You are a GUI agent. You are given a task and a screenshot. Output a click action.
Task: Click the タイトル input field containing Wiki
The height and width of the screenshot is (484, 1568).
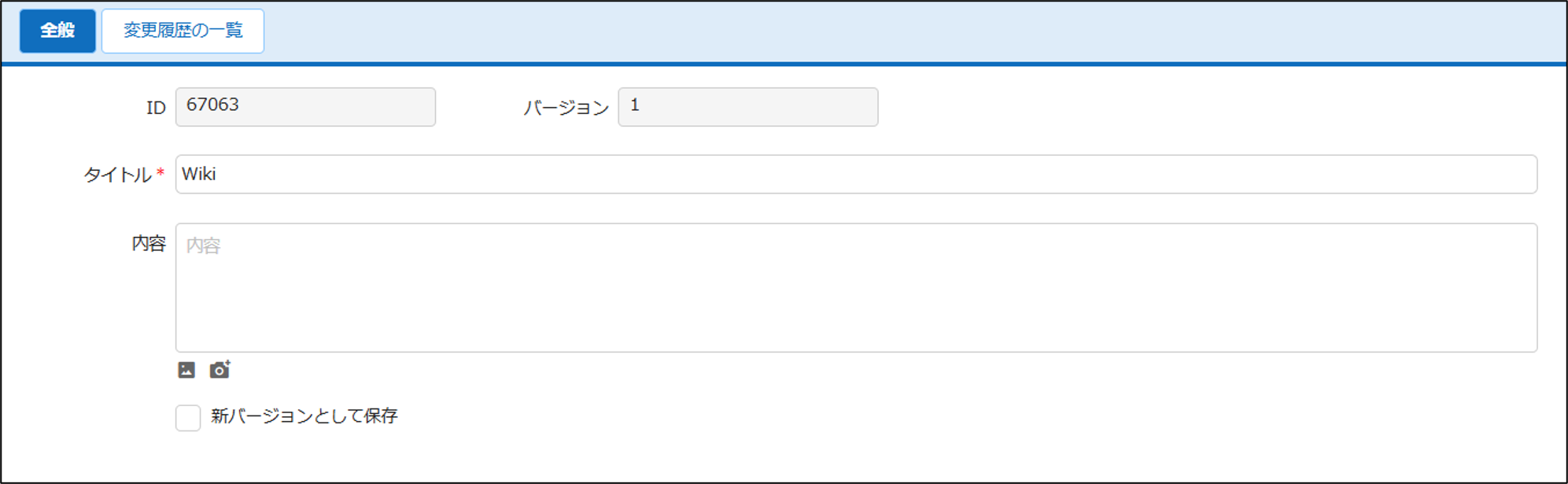coord(856,174)
